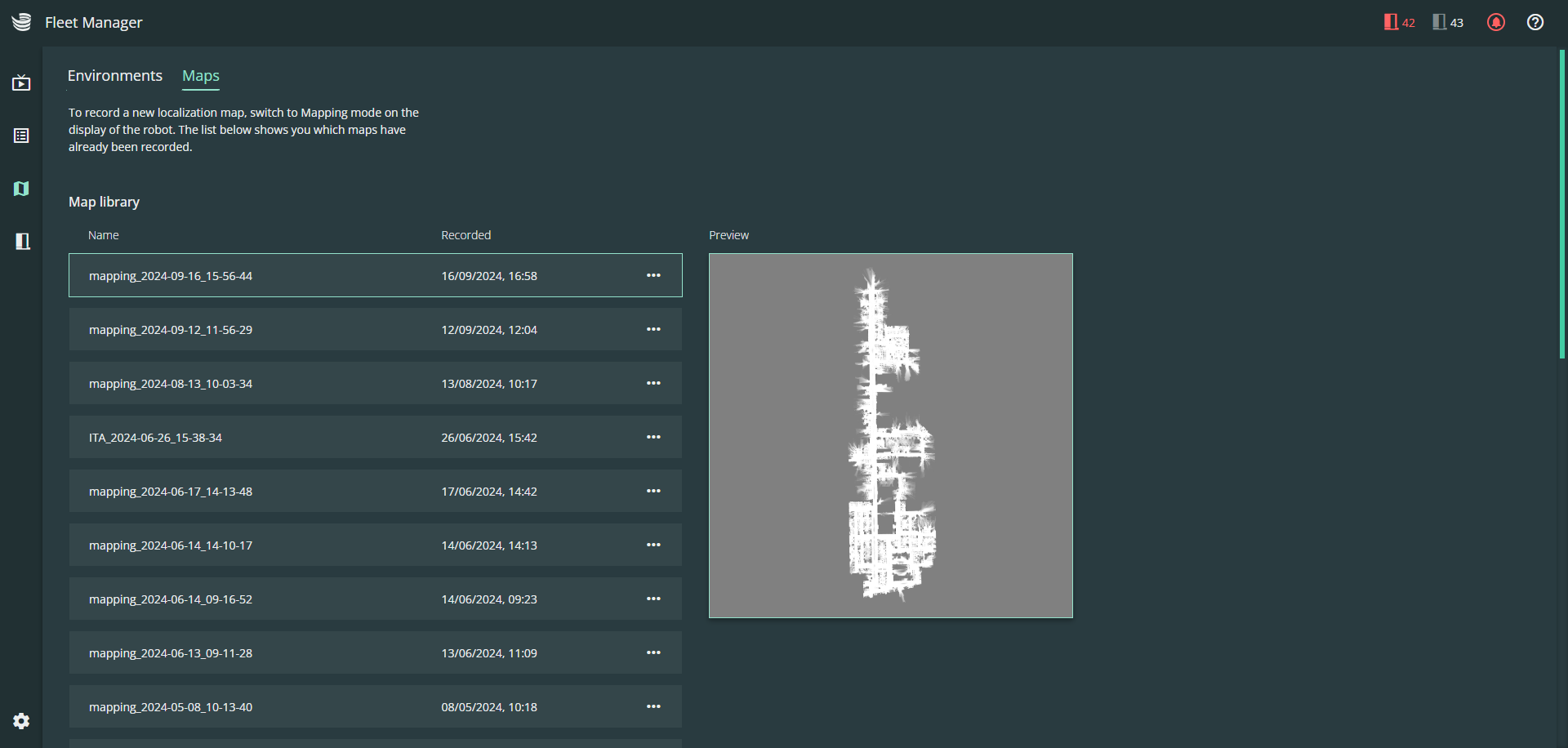This screenshot has width=1568, height=748.
Task: Select map mapping_2024-09-12_11-56-29
Action: [376, 329]
